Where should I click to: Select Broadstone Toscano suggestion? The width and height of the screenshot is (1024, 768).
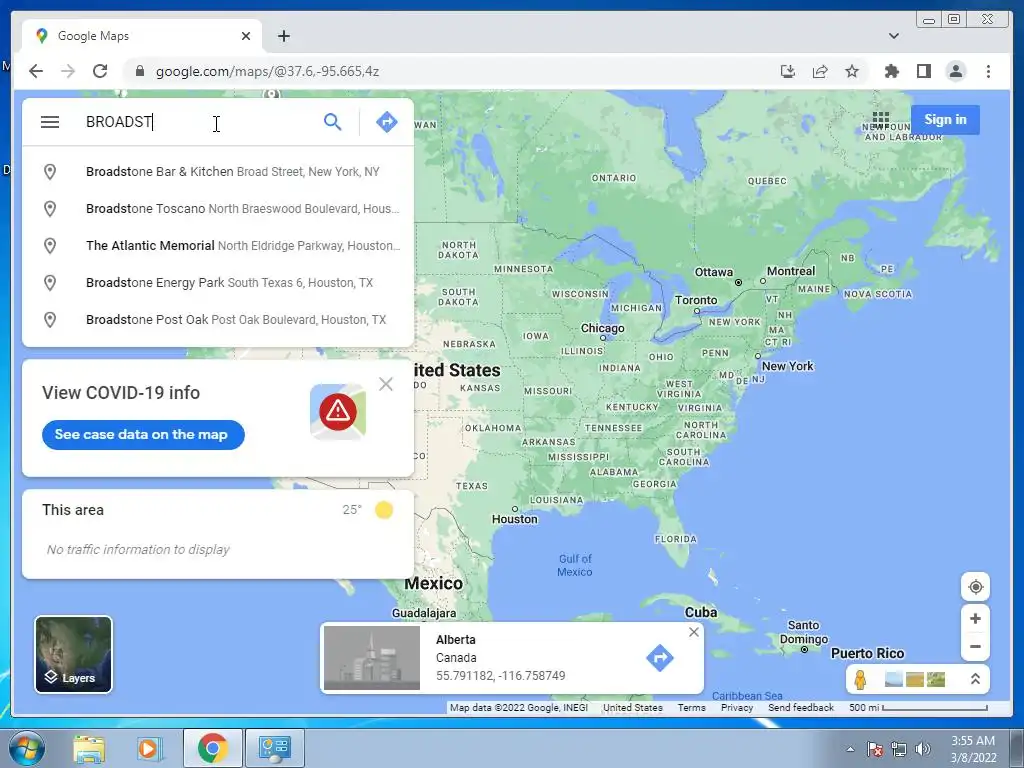pos(218,209)
